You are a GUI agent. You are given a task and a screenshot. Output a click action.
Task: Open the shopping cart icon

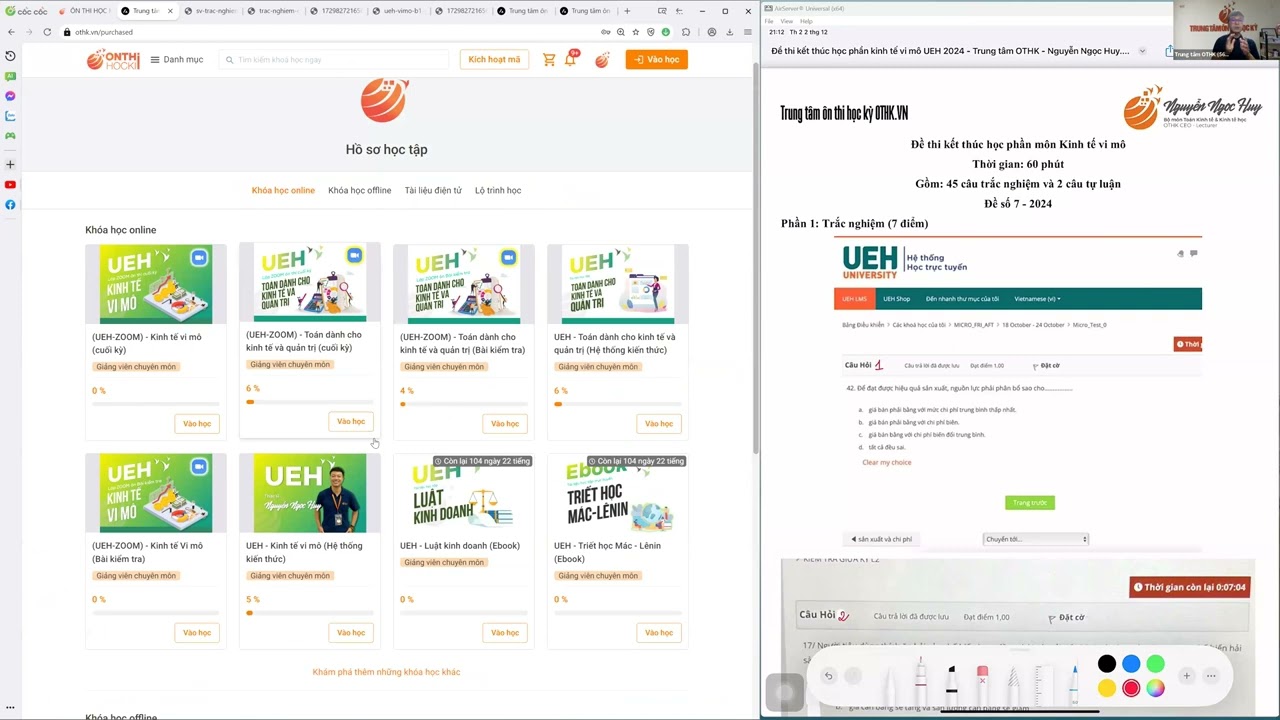coord(549,60)
